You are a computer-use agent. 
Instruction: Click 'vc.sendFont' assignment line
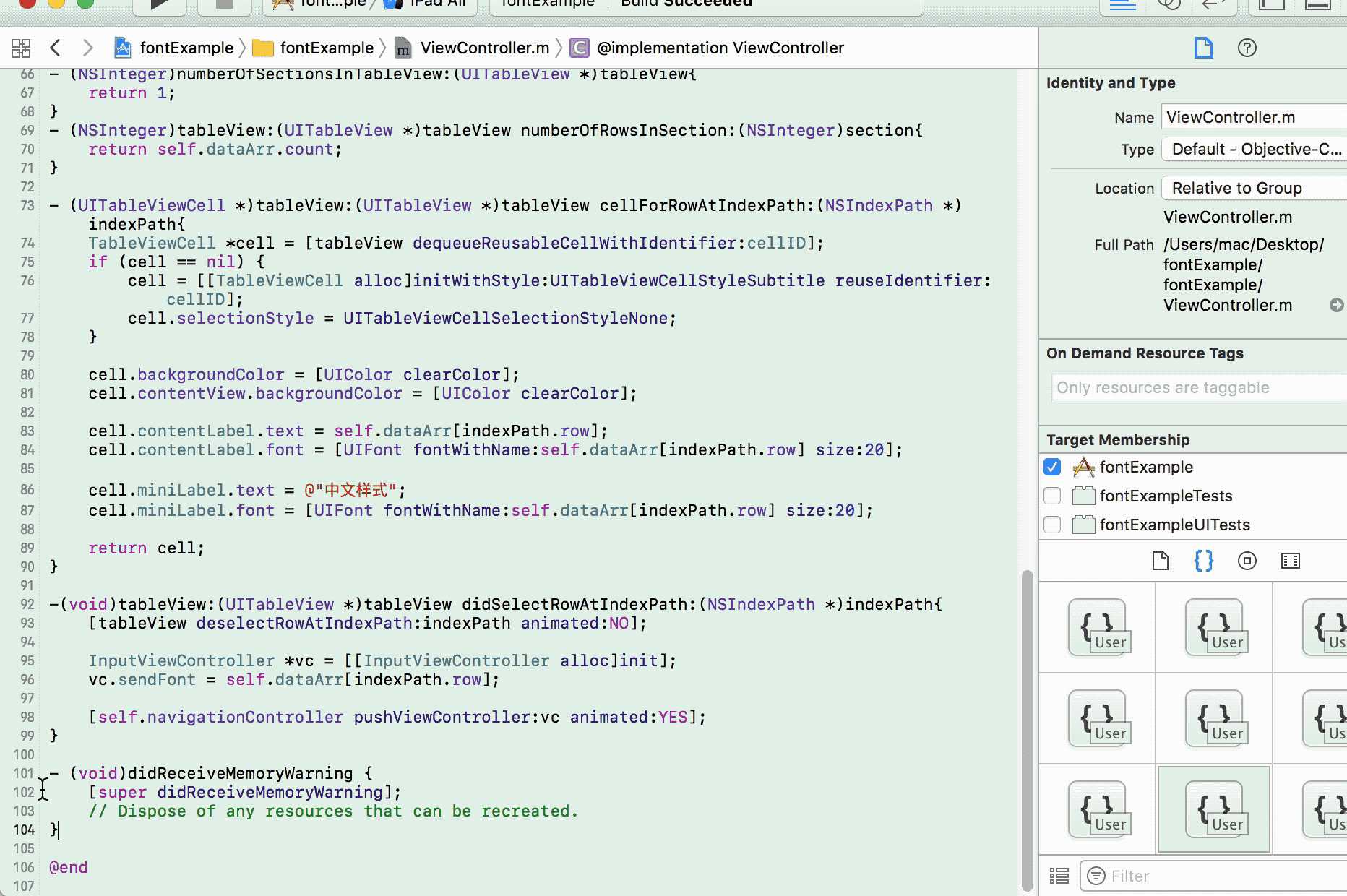click(x=293, y=679)
